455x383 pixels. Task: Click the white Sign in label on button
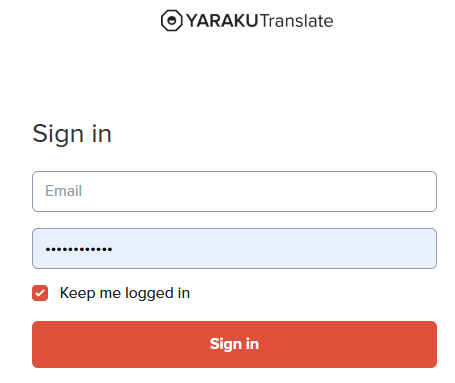[234, 344]
